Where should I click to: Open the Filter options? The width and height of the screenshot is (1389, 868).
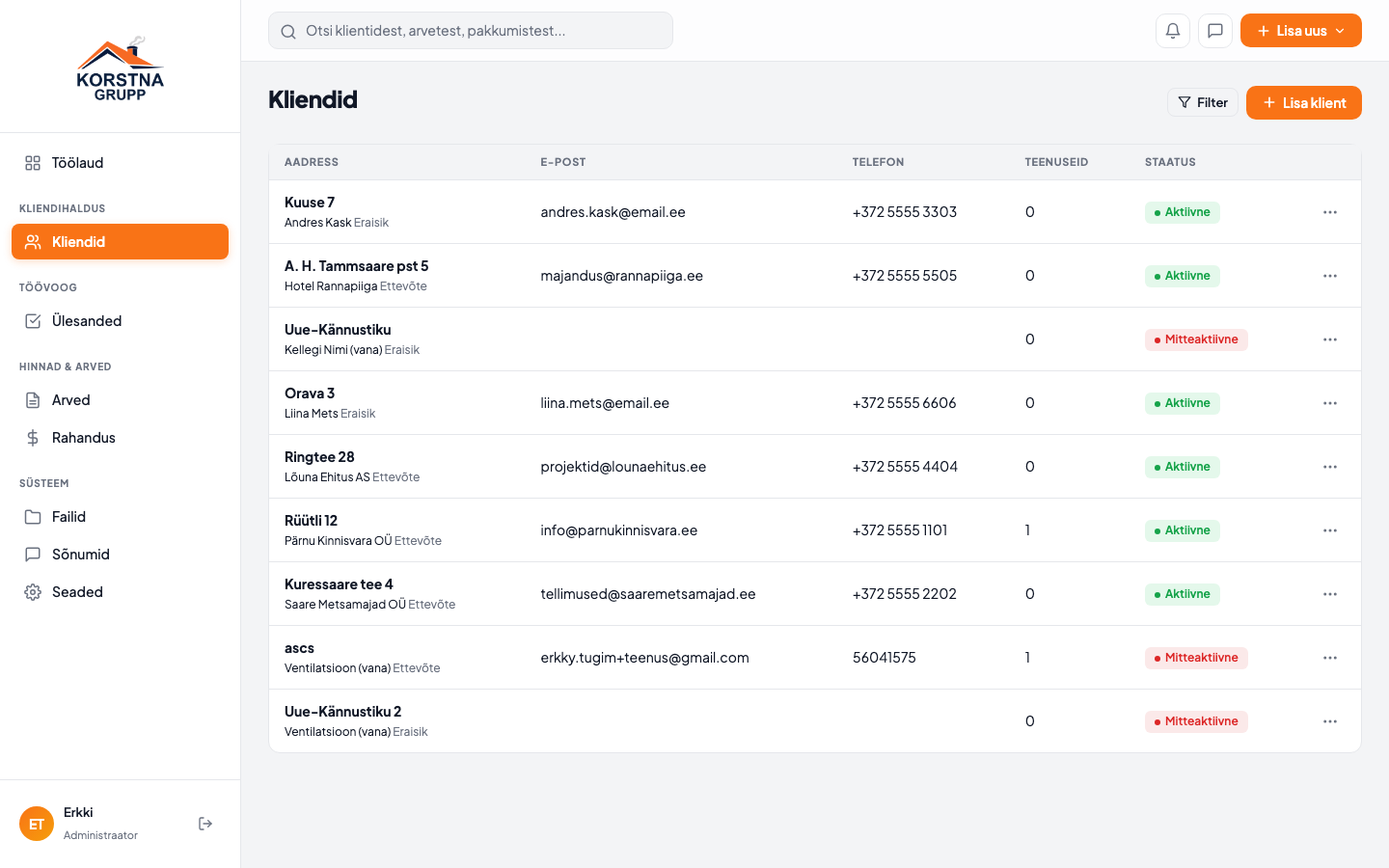coord(1203,102)
